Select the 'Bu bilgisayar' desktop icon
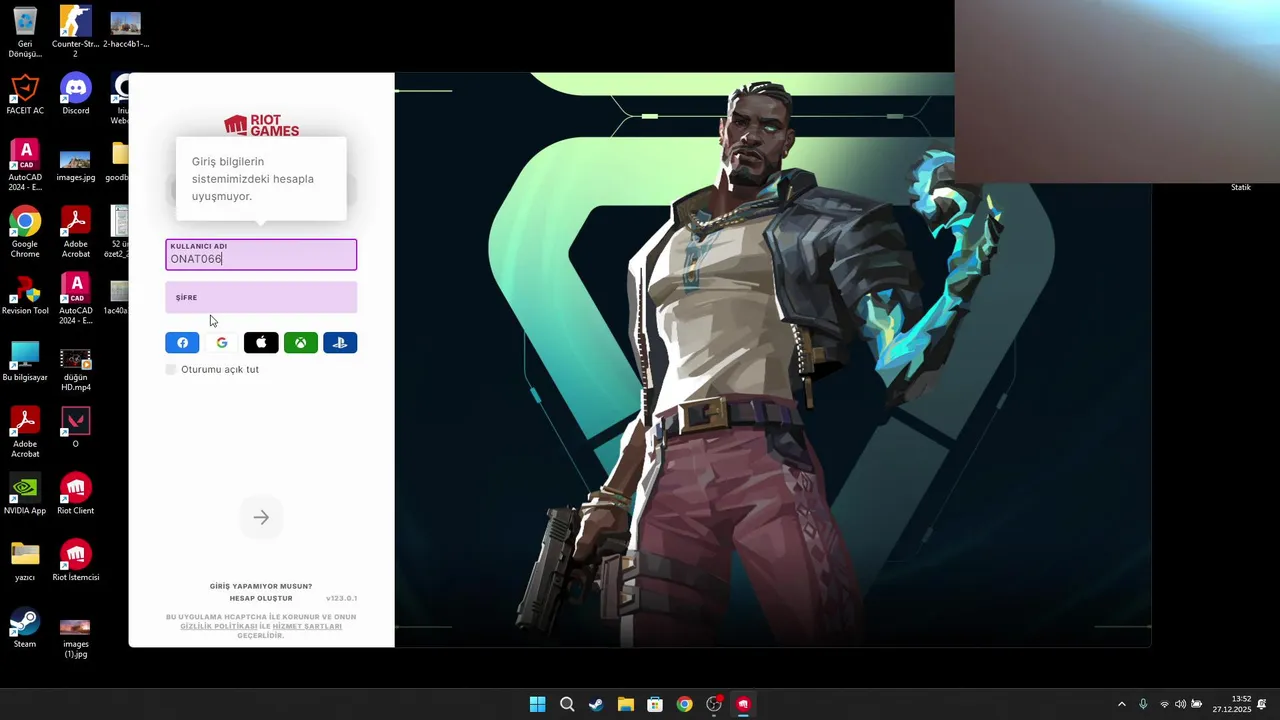This screenshot has height=720, width=1280. [x=25, y=361]
